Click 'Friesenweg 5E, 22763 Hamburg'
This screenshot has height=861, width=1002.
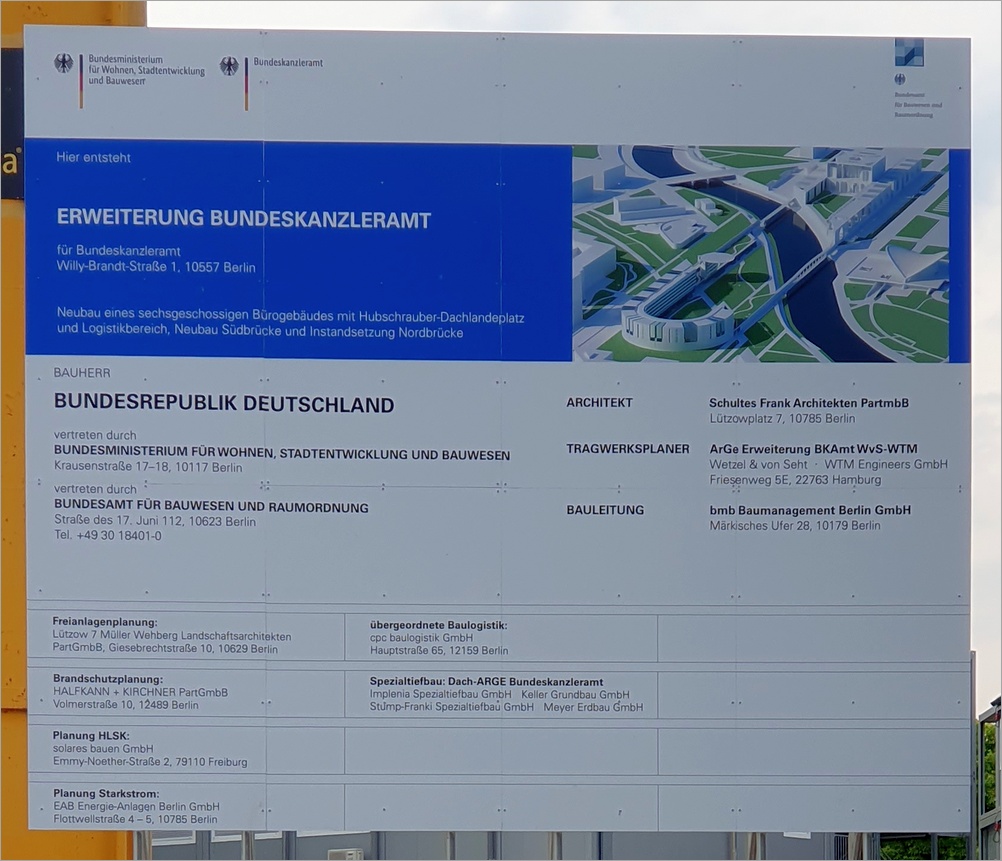point(796,479)
